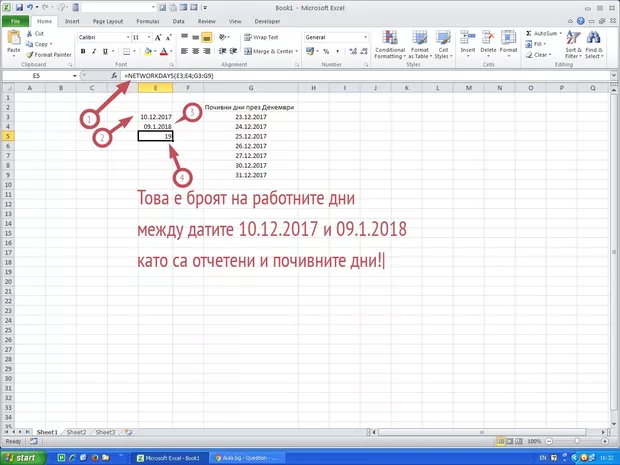Viewport: 620px width, 465px height.
Task: Toggle Italic formatting
Action: [x=94, y=51]
